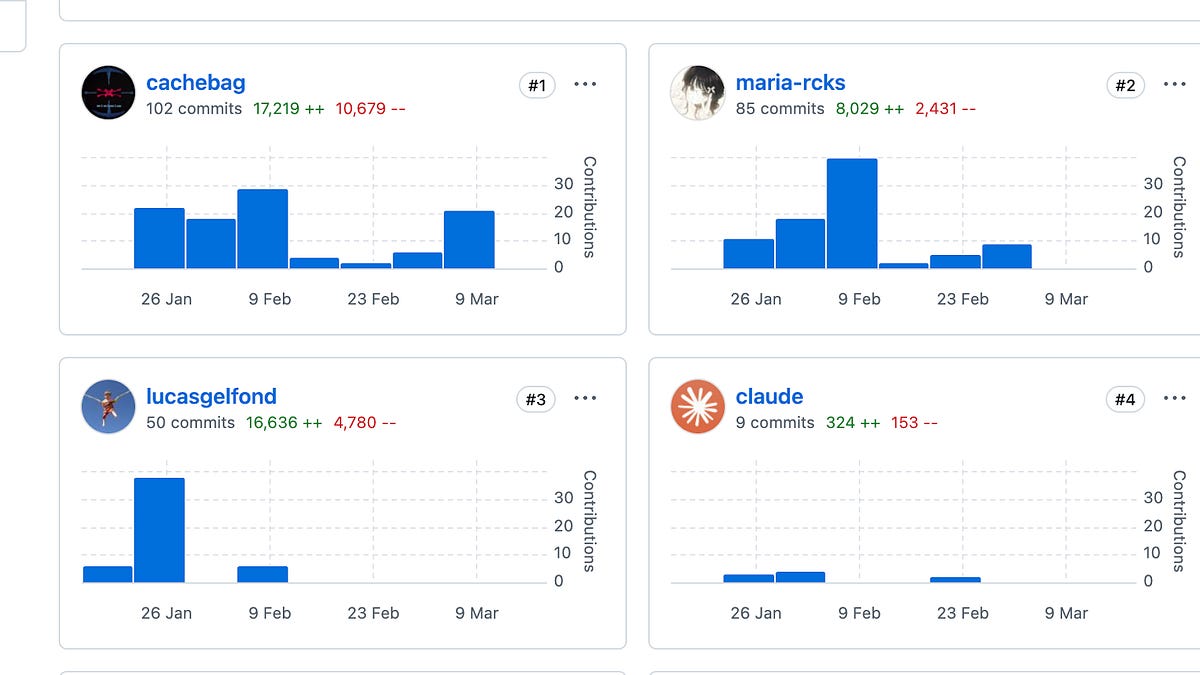This screenshot has width=1200, height=675.
Task: Open the options menu on cachebag's card
Action: point(585,84)
